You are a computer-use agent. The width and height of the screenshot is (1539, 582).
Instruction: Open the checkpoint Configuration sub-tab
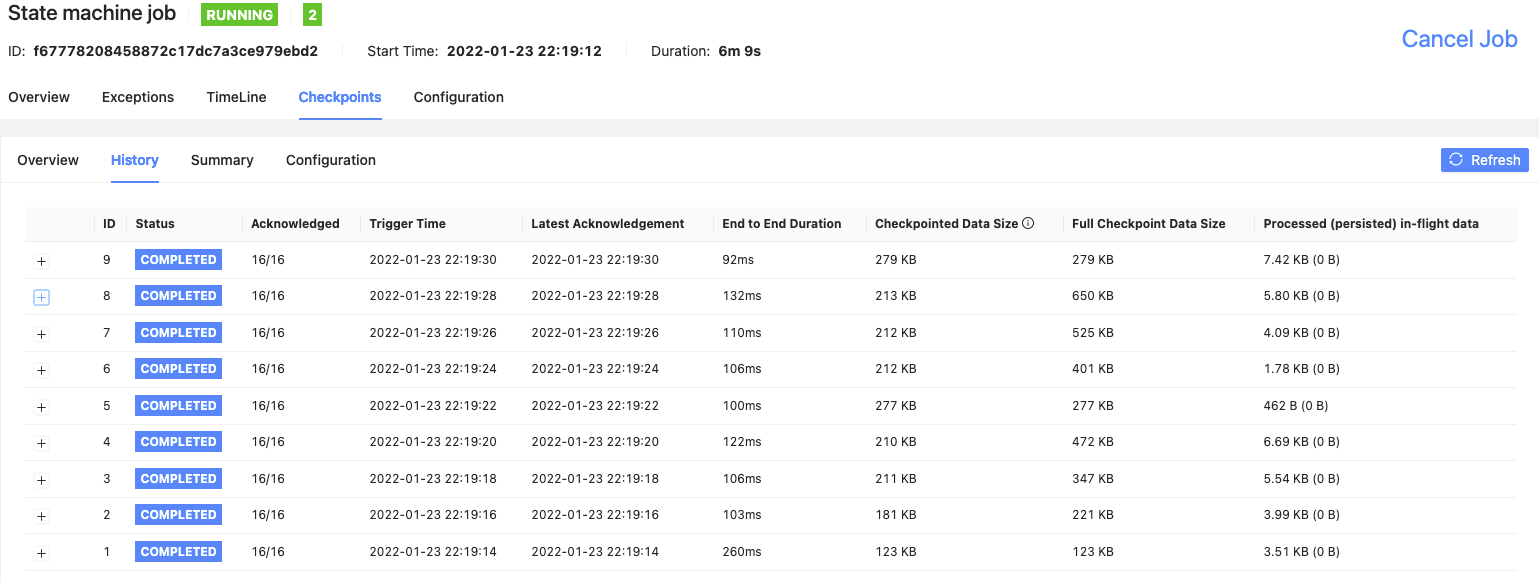tap(331, 160)
